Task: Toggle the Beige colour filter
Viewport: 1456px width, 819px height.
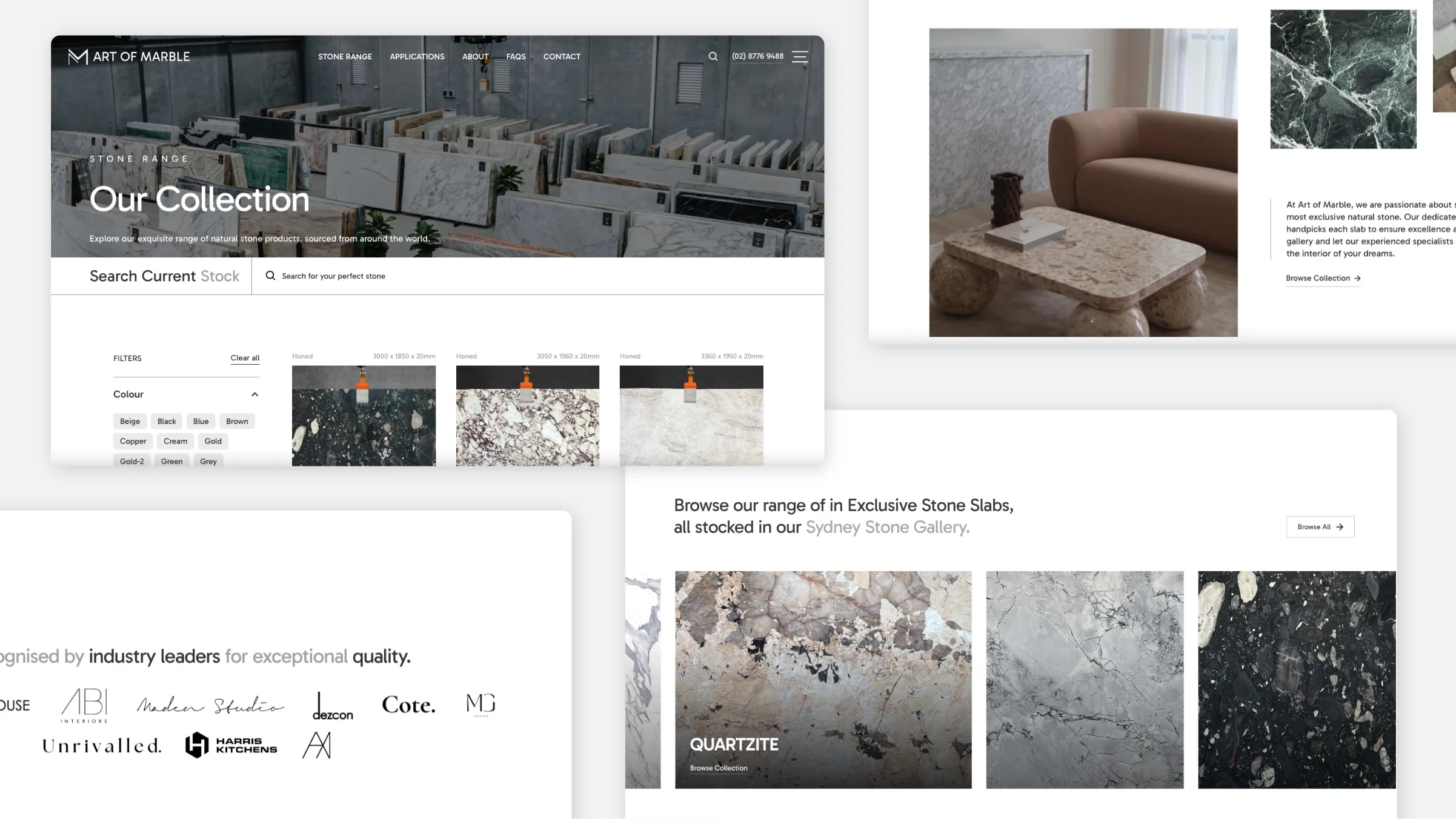Action: pos(130,421)
